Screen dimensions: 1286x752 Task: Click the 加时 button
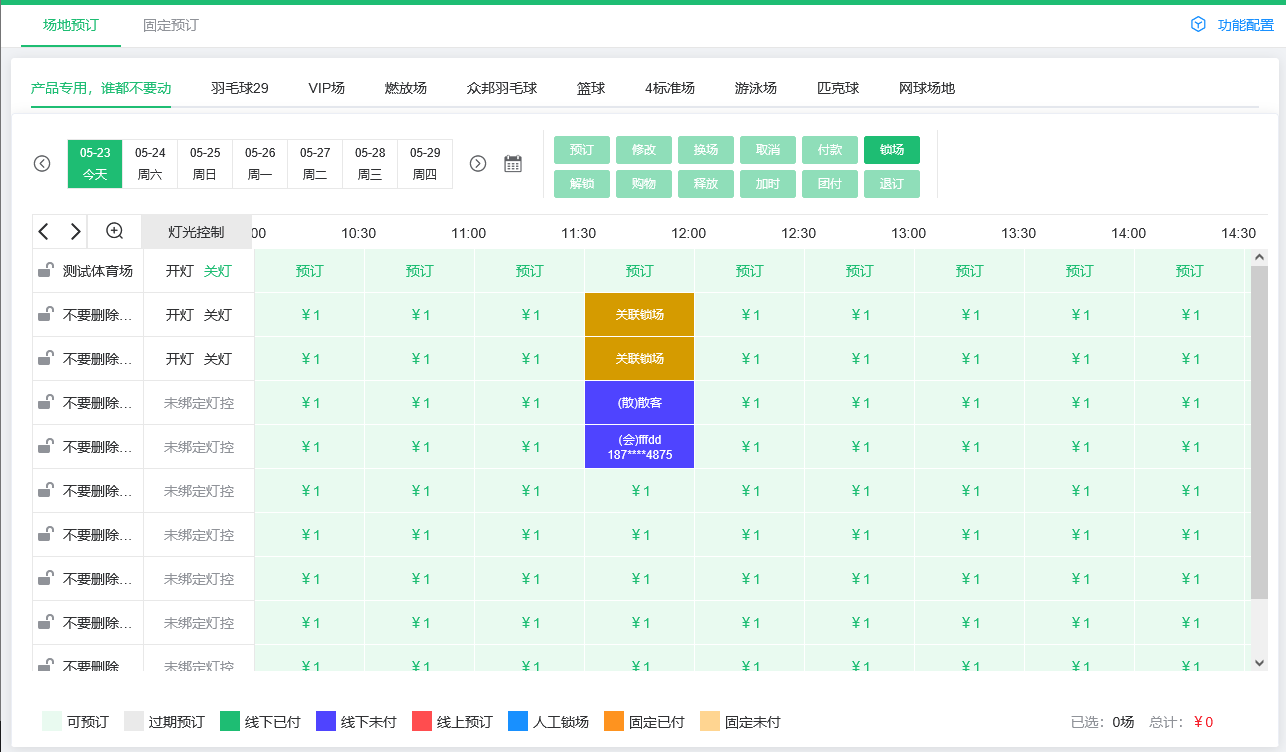pyautogui.click(x=768, y=184)
